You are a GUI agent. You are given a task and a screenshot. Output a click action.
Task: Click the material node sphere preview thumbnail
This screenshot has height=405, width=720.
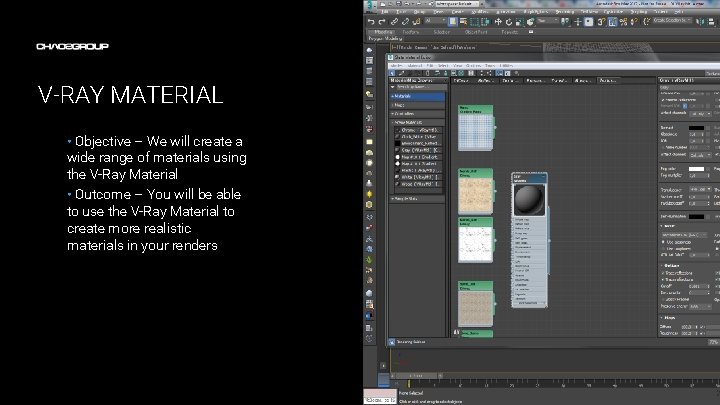[529, 199]
